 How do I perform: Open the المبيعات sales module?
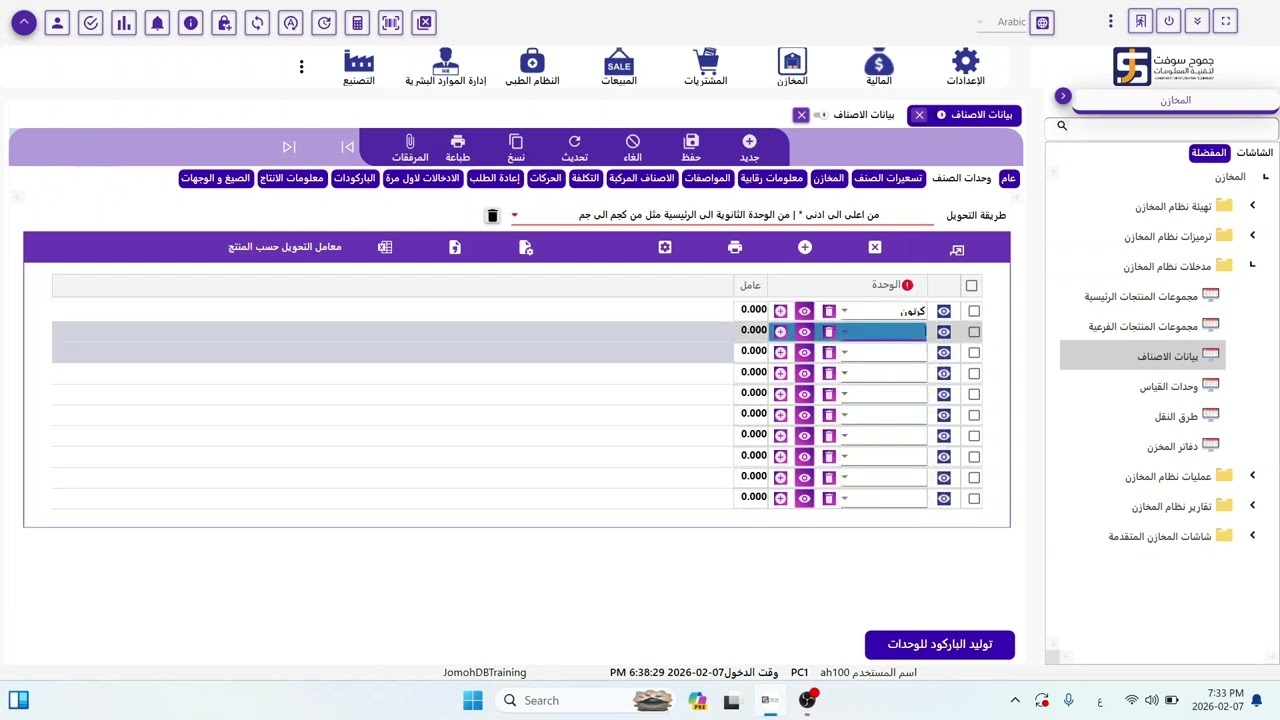click(x=619, y=67)
